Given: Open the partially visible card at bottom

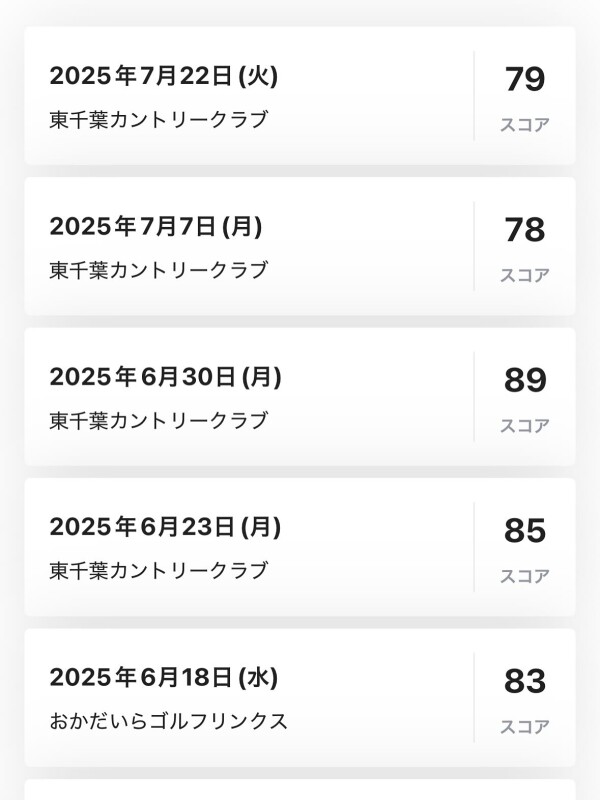Looking at the screenshot, I should click(300, 789).
